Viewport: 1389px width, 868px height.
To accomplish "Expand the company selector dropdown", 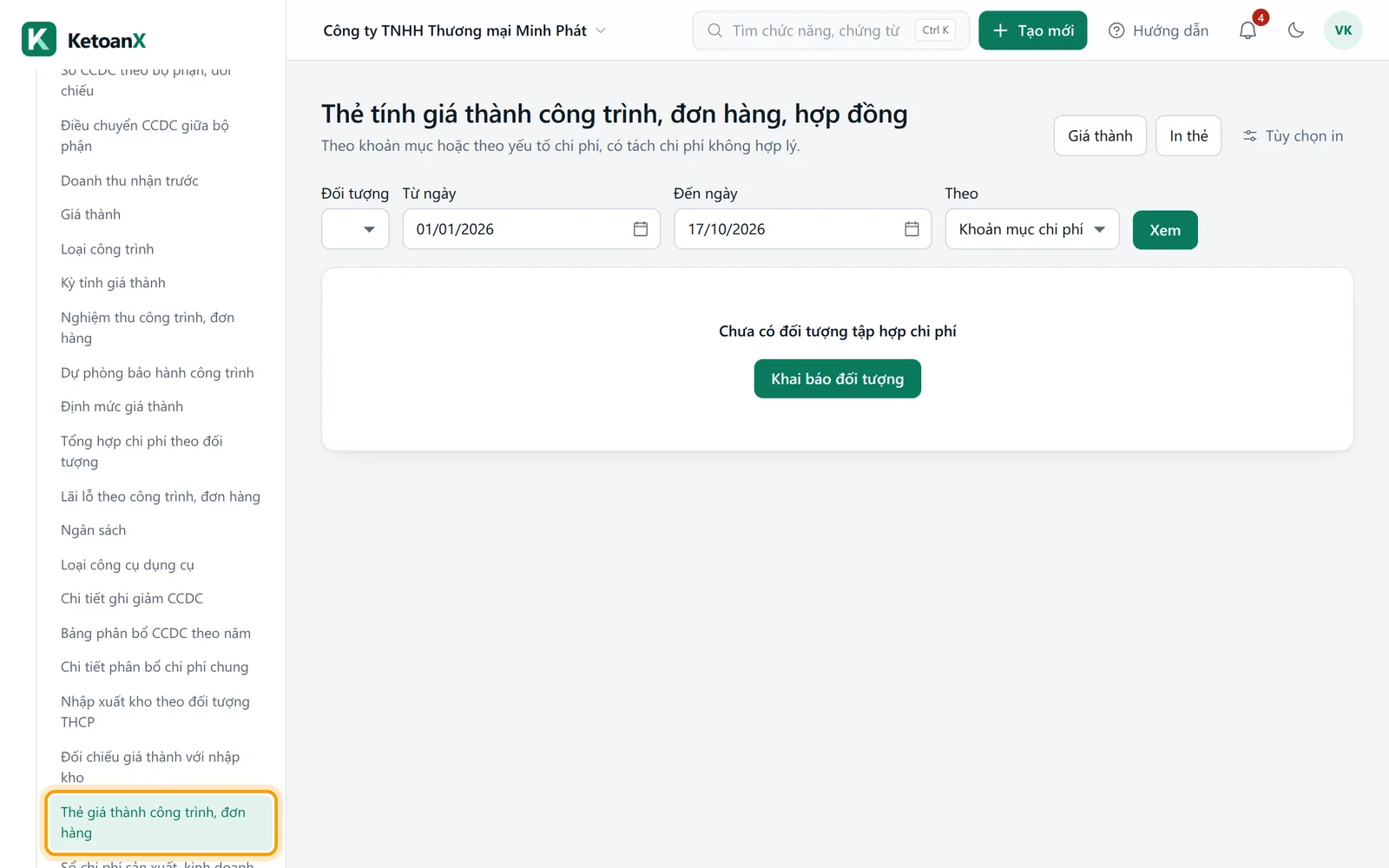I will (x=464, y=30).
